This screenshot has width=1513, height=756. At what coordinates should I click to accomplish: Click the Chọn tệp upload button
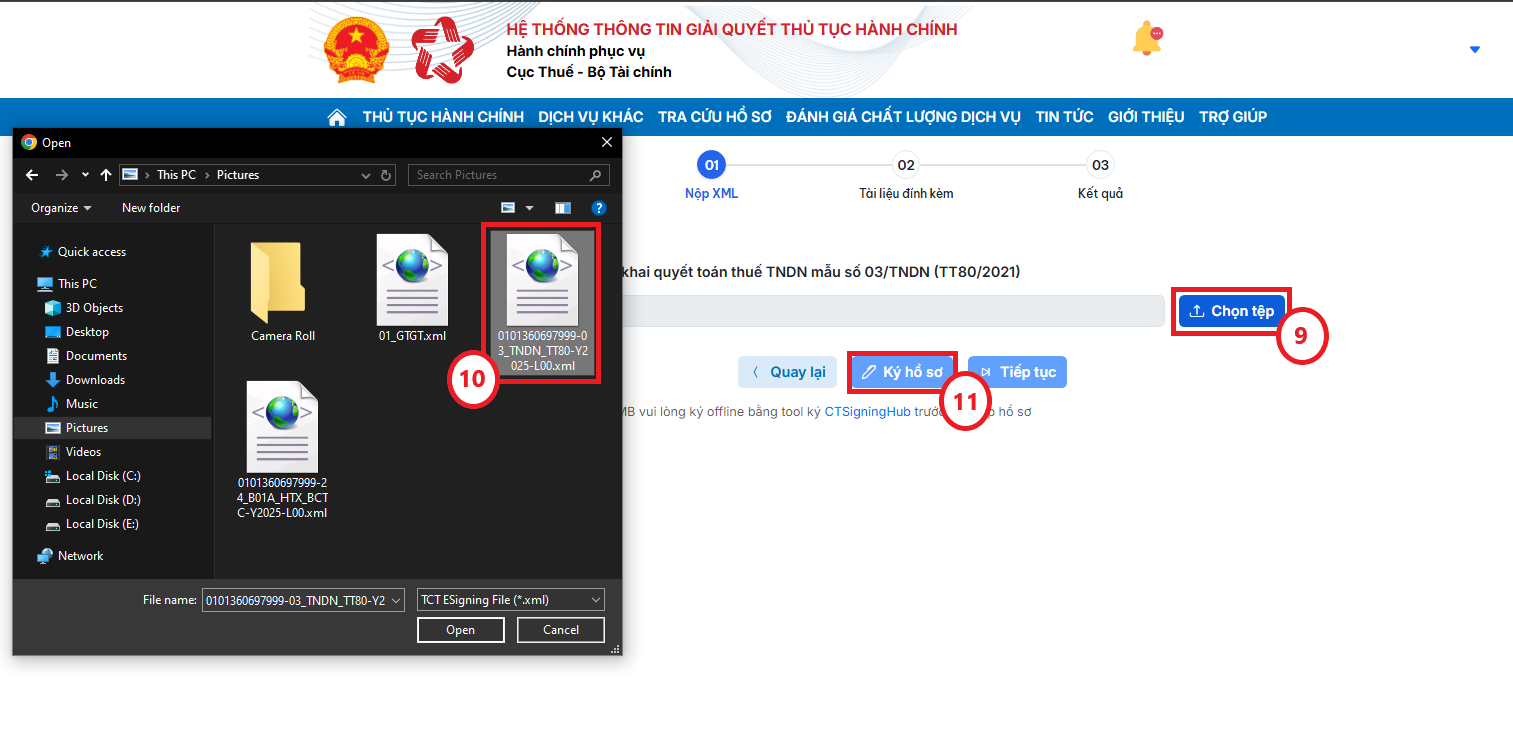1231,311
